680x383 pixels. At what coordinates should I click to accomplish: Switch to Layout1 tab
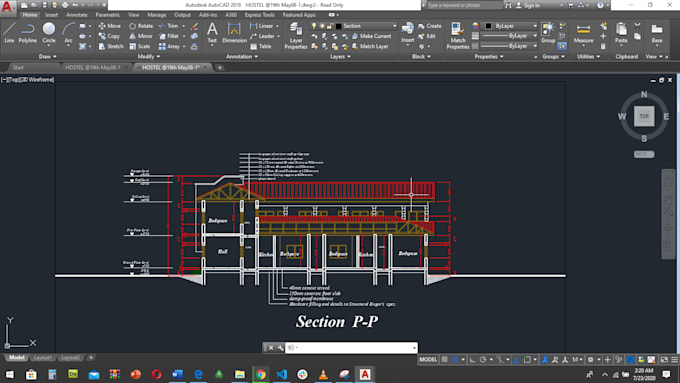pyautogui.click(x=42, y=358)
